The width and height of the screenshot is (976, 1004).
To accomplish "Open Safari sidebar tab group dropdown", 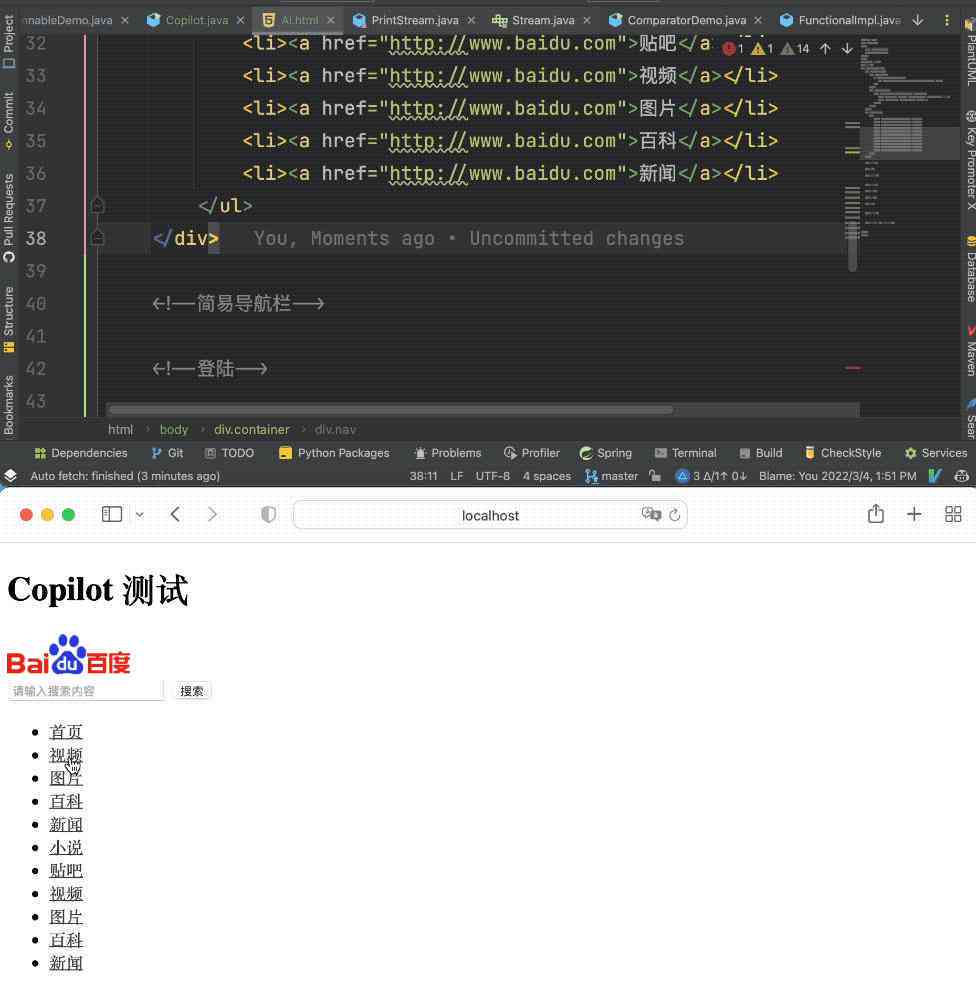I will [140, 514].
